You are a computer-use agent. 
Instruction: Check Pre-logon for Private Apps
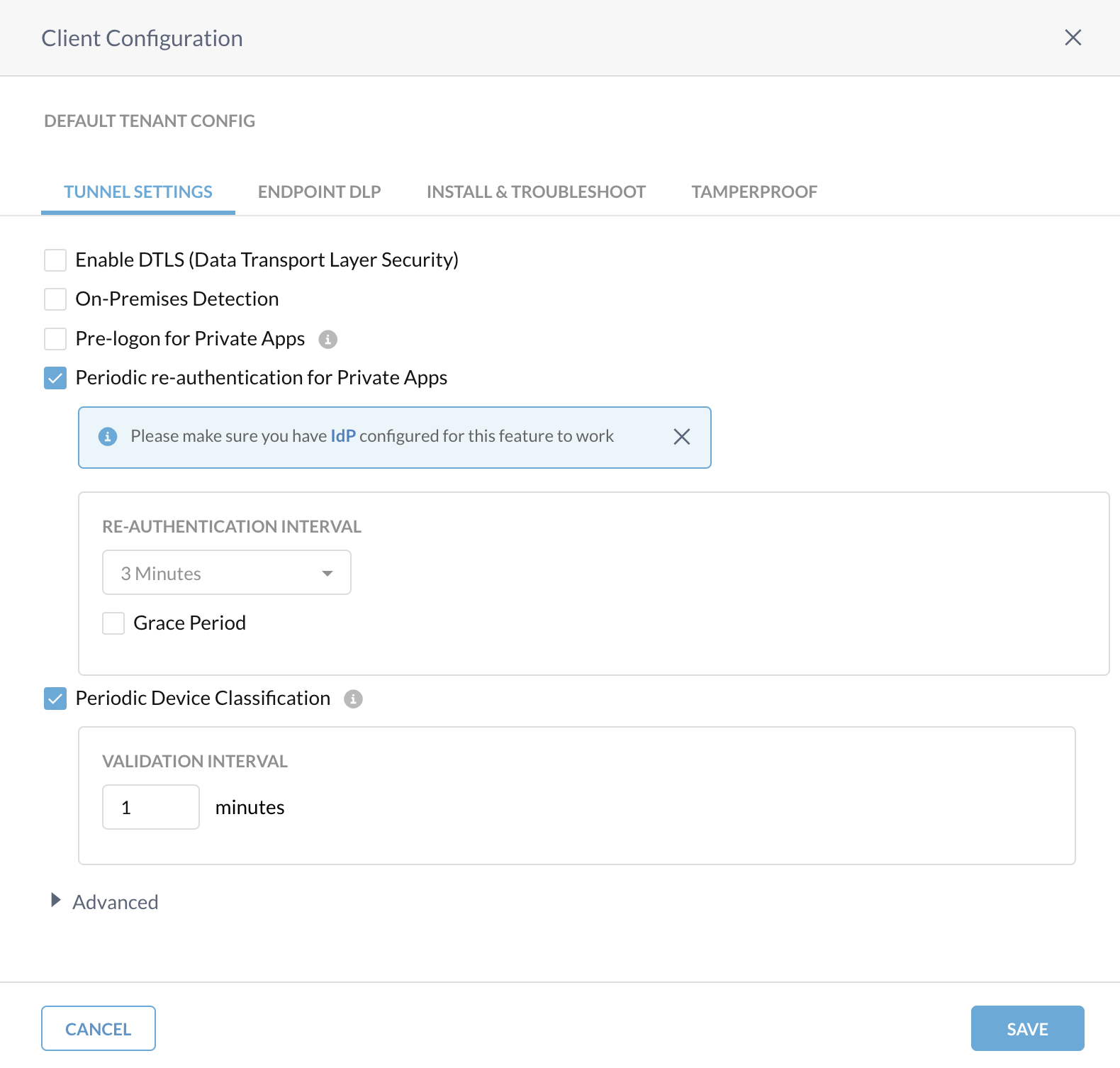[x=55, y=339]
